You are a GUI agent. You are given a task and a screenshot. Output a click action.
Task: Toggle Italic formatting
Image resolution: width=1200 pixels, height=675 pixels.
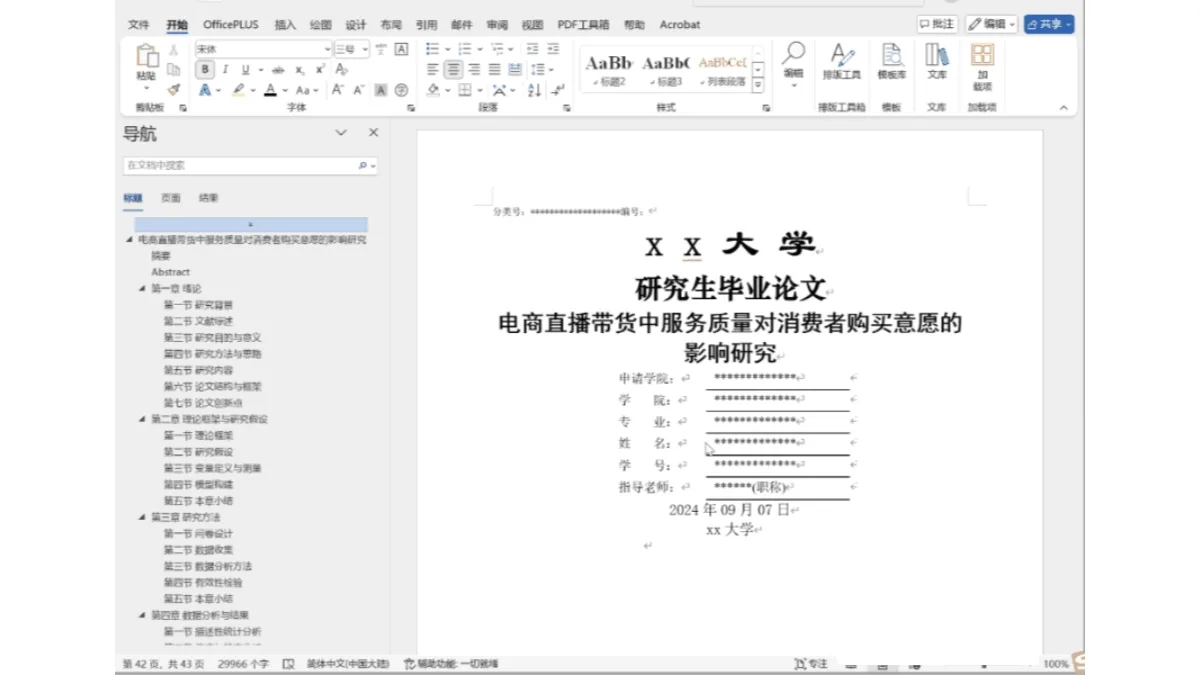(x=226, y=70)
